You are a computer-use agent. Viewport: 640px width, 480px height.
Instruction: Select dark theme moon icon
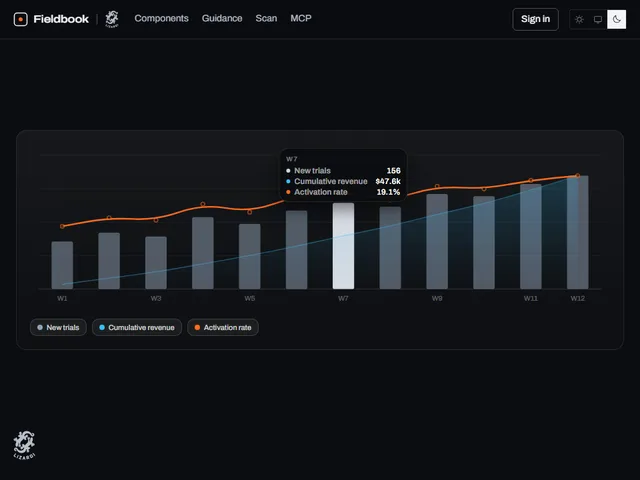616,19
